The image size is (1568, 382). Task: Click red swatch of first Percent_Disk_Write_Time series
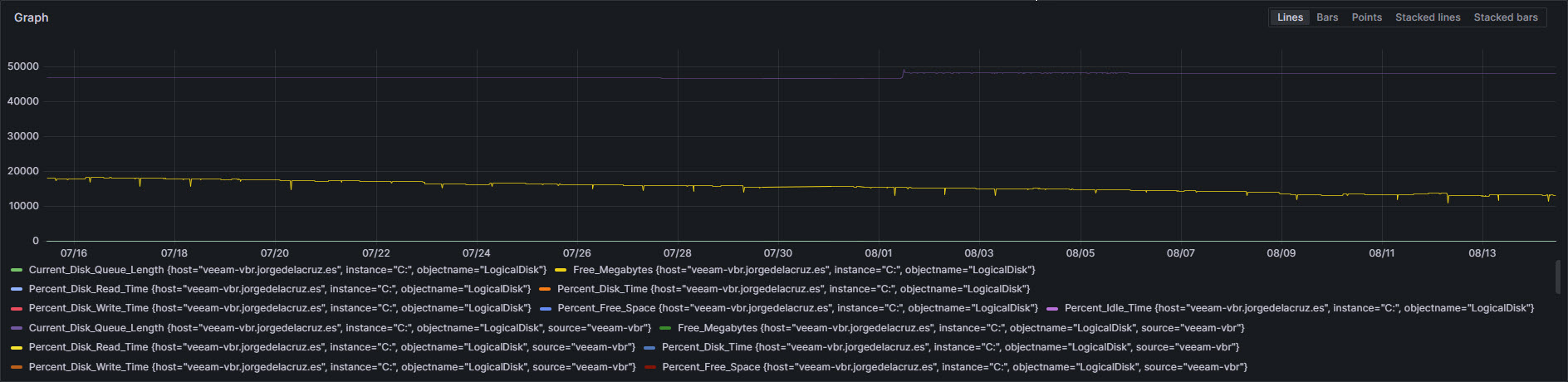17,308
